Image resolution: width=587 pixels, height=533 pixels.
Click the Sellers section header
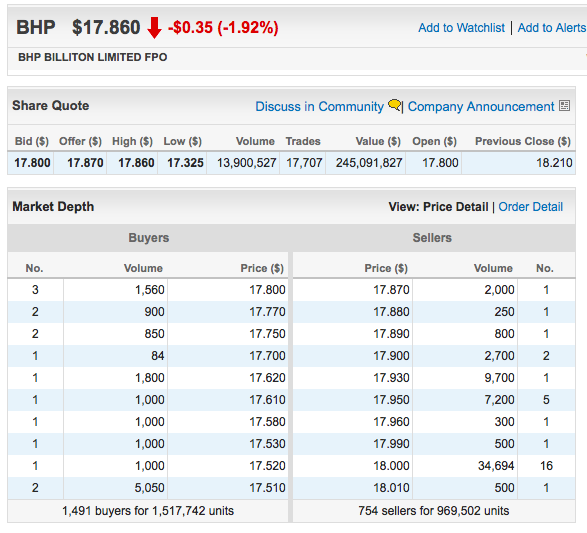coord(432,238)
